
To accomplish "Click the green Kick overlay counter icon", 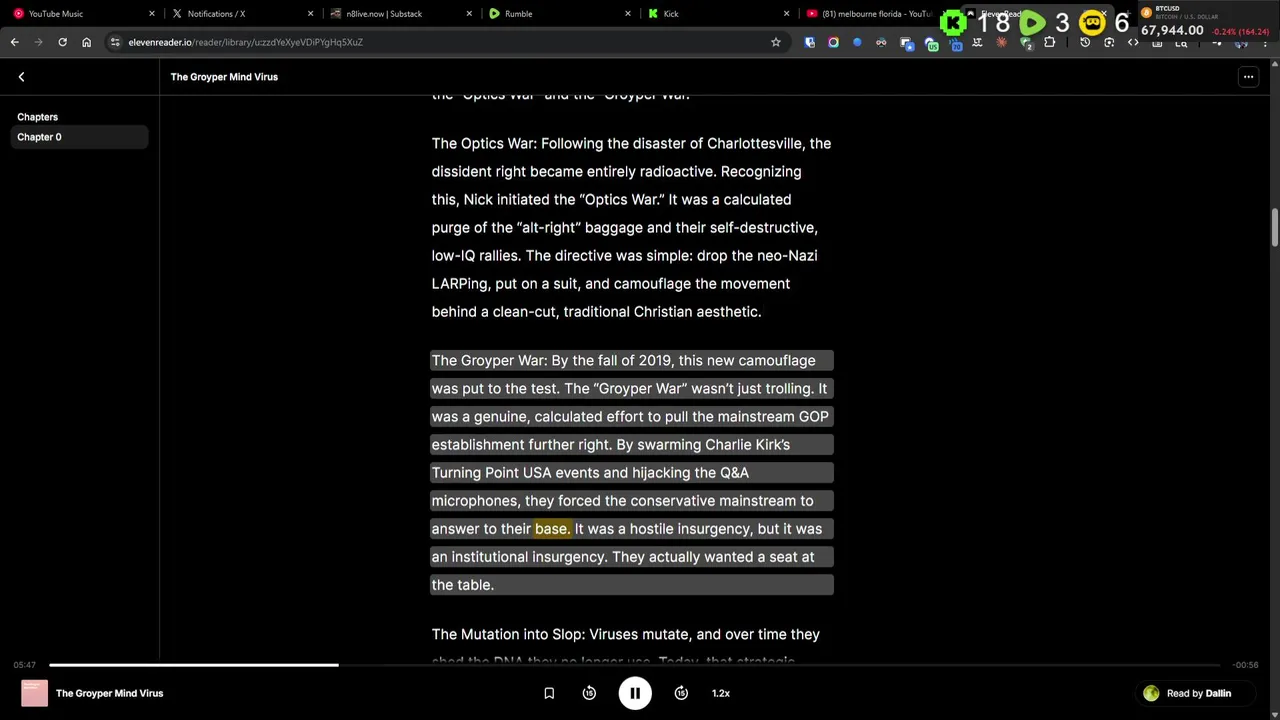I will click(954, 22).
